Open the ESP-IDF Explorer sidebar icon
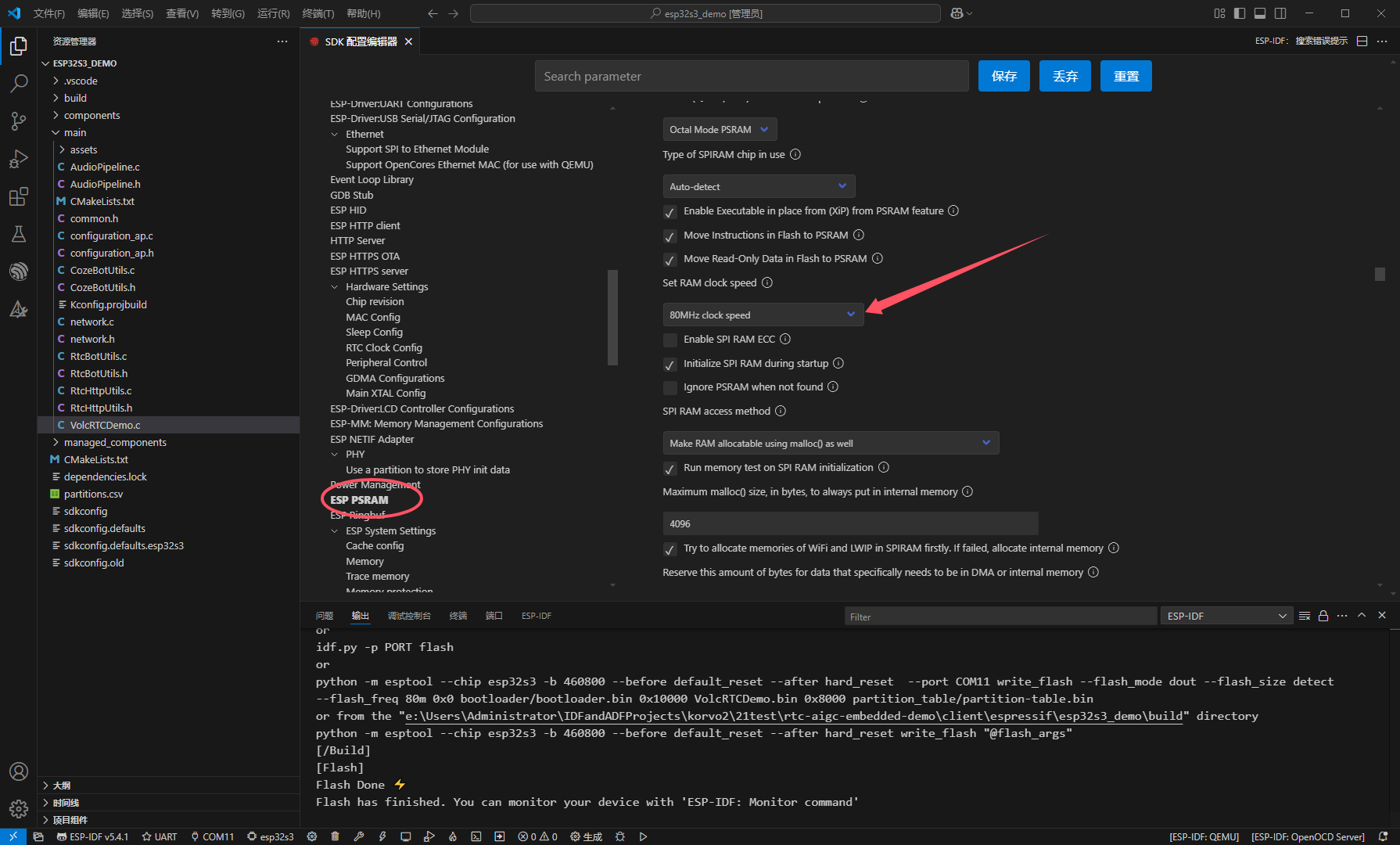 tap(19, 271)
